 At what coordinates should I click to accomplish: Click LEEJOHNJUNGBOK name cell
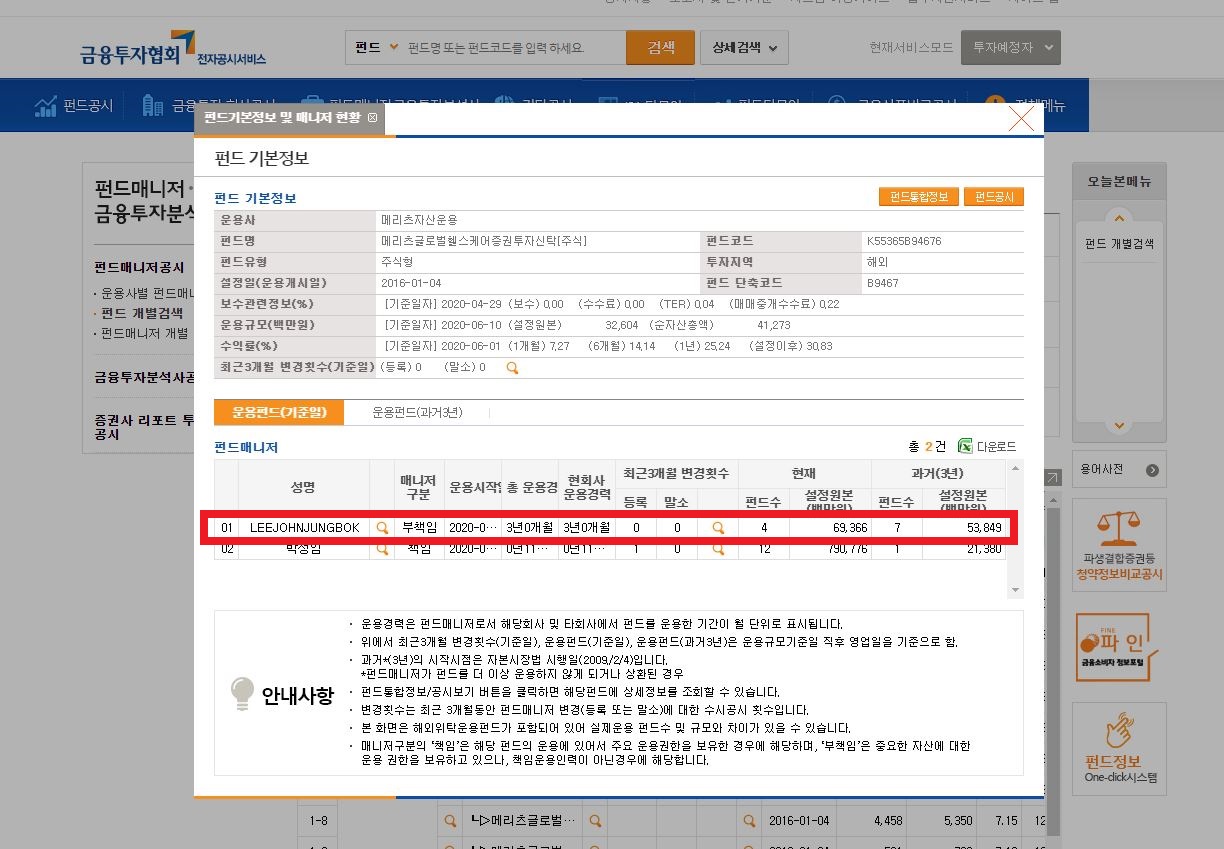(x=304, y=527)
